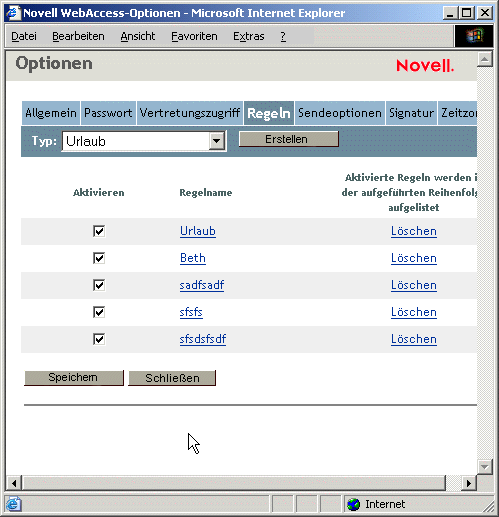This screenshot has height=517, width=499.
Task: Click the Erstellen button
Action: 289,139
